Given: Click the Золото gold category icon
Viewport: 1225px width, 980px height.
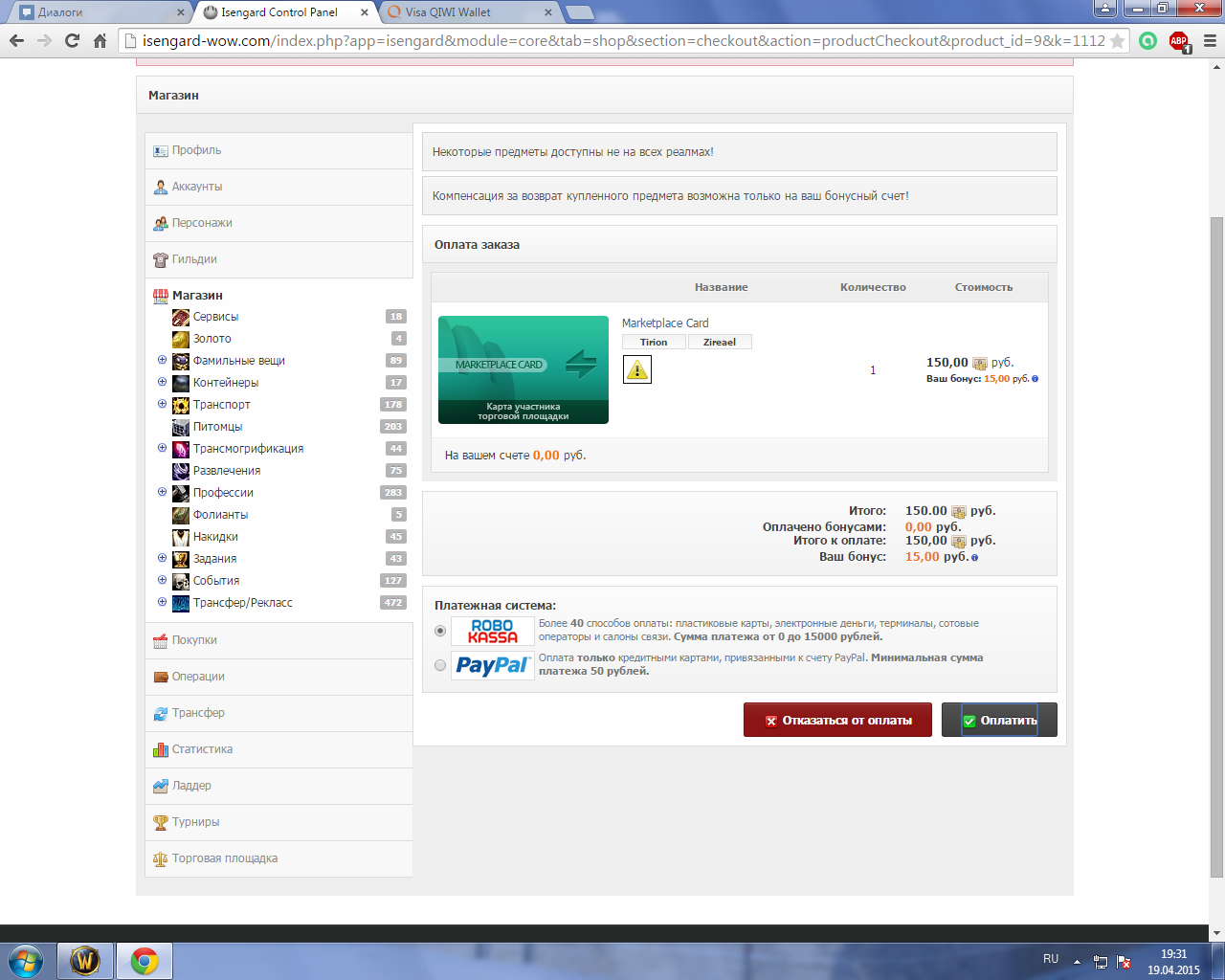Looking at the screenshot, I should [x=181, y=339].
